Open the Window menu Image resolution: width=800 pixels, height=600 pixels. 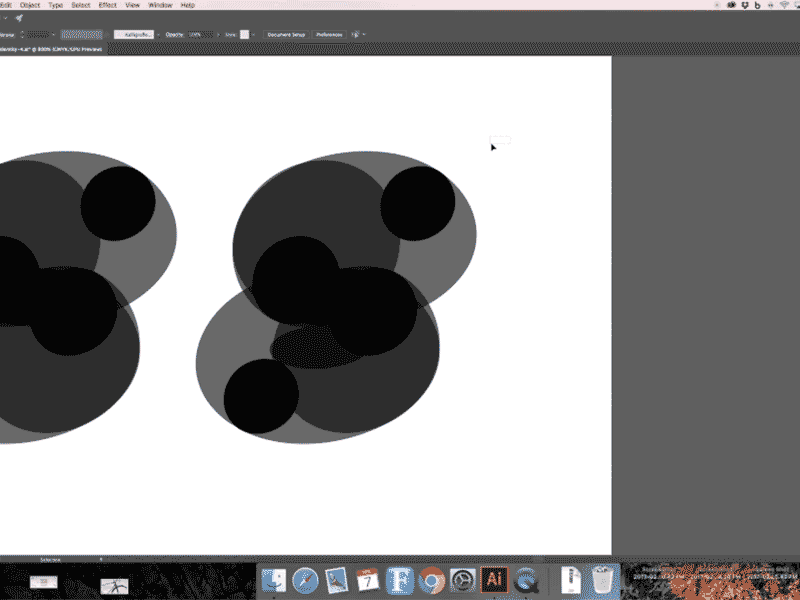155,5
